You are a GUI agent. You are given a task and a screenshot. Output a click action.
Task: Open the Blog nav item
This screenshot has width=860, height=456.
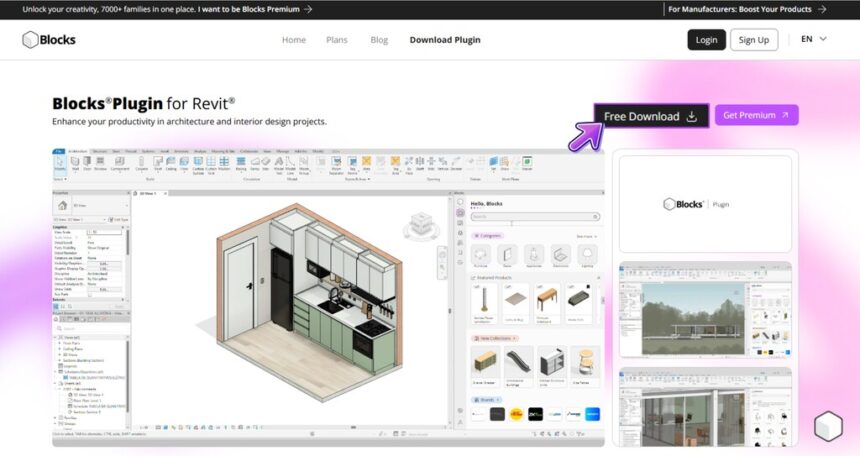(x=379, y=40)
